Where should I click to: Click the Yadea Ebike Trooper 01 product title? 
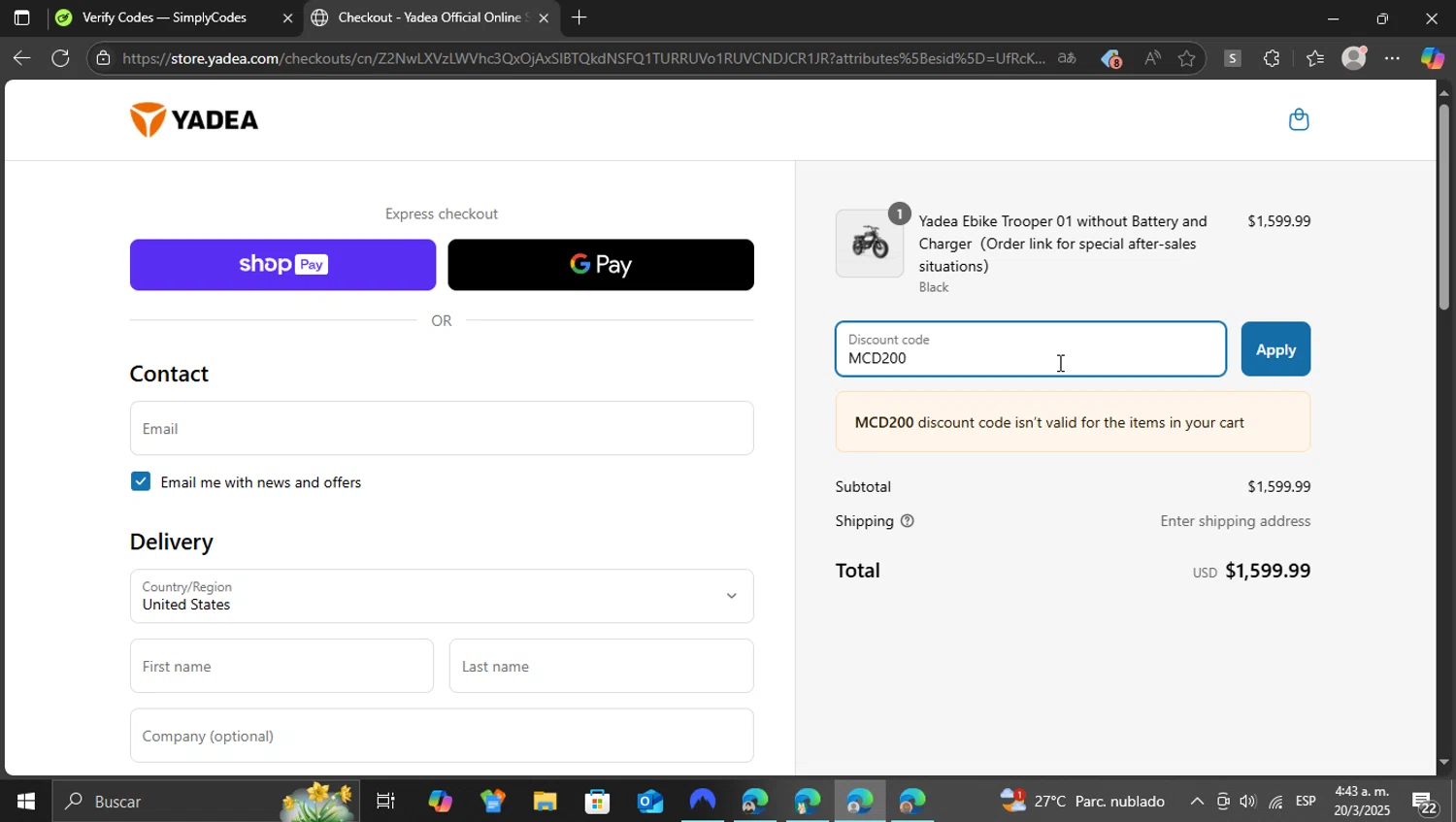coord(1063,244)
